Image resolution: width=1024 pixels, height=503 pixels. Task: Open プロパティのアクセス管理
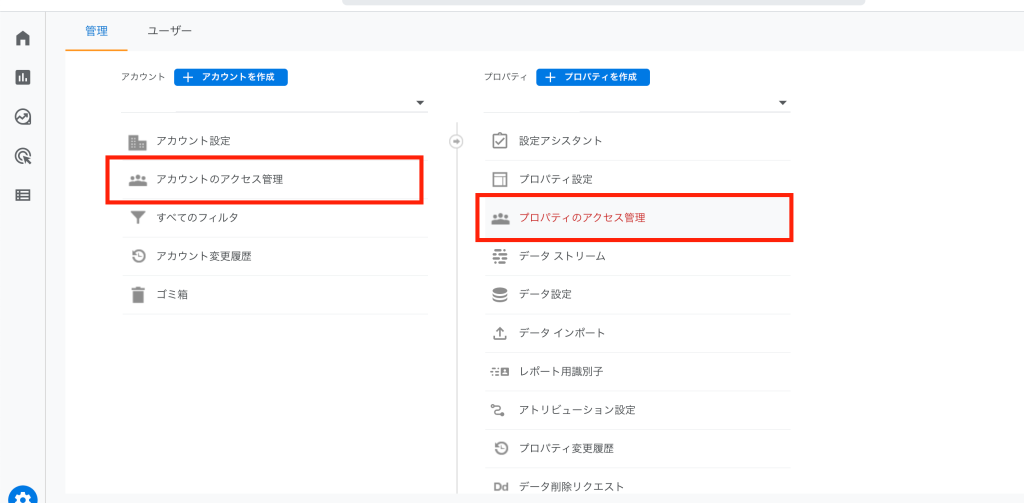click(635, 218)
